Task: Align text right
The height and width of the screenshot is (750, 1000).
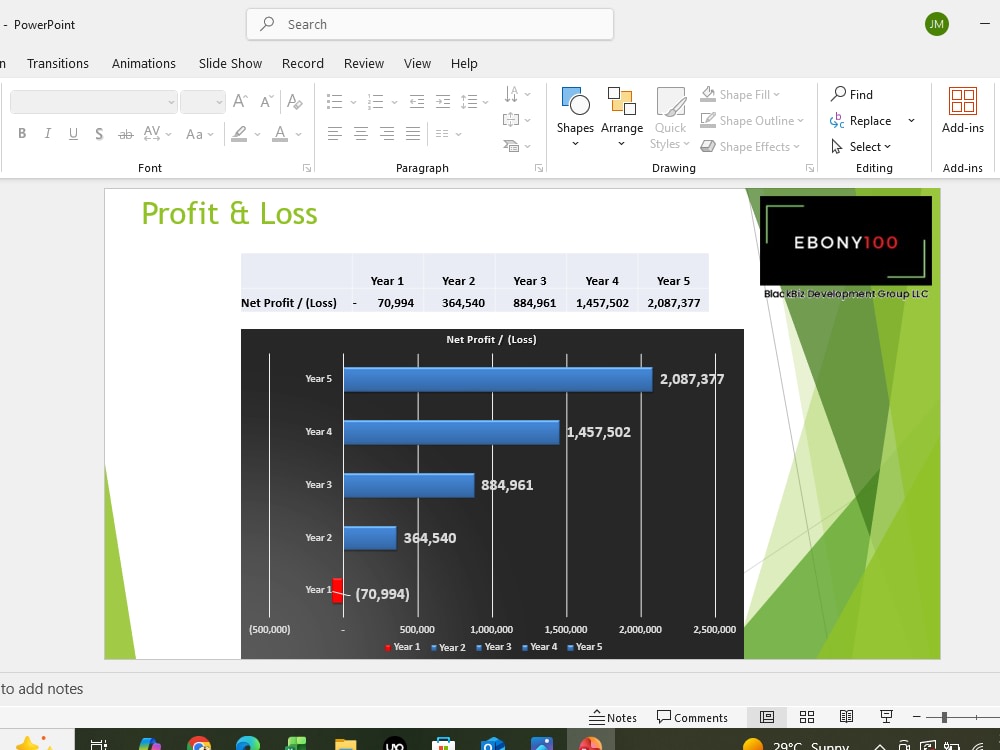Action: (x=387, y=133)
